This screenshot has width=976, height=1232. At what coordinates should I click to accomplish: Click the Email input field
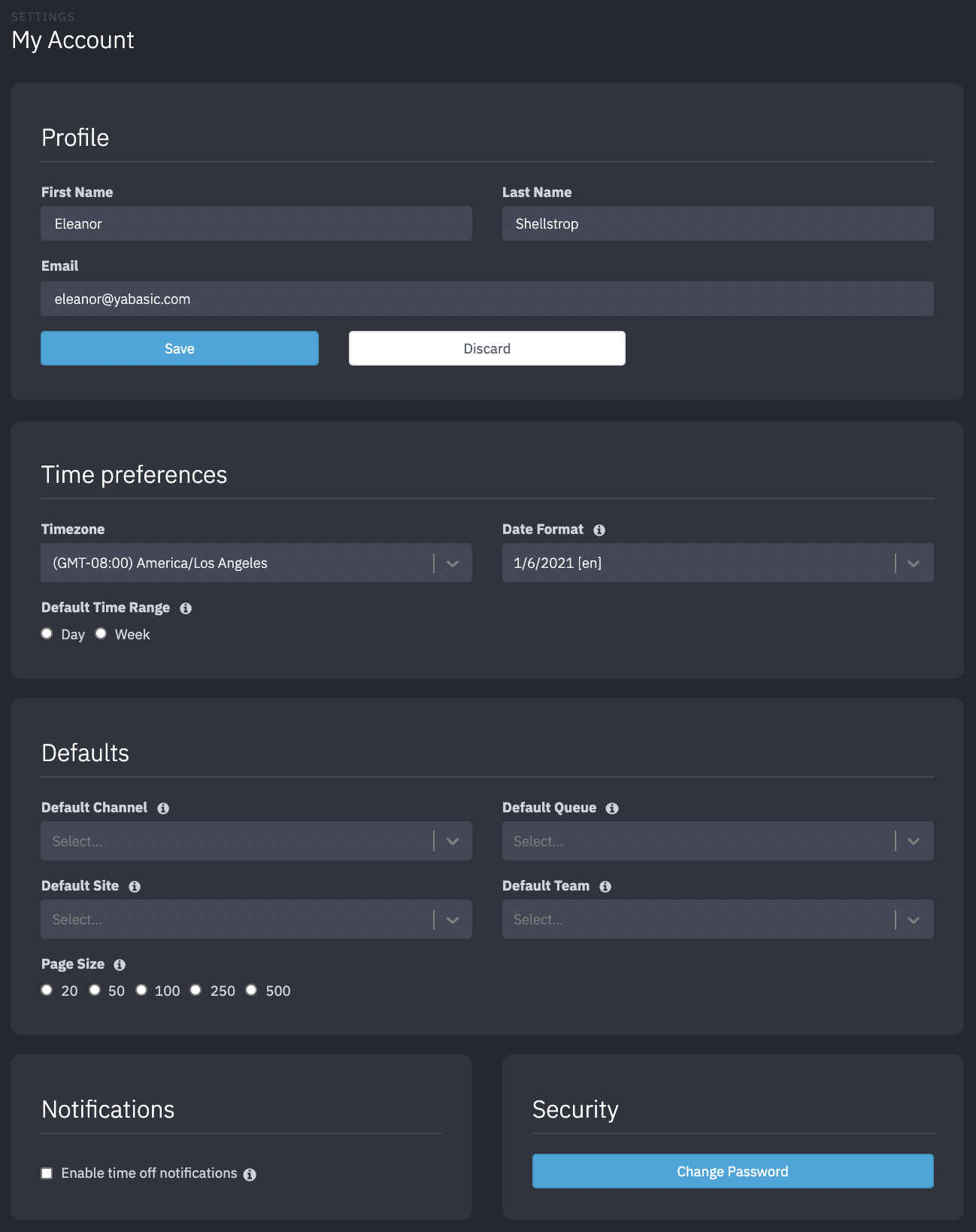tap(486, 299)
